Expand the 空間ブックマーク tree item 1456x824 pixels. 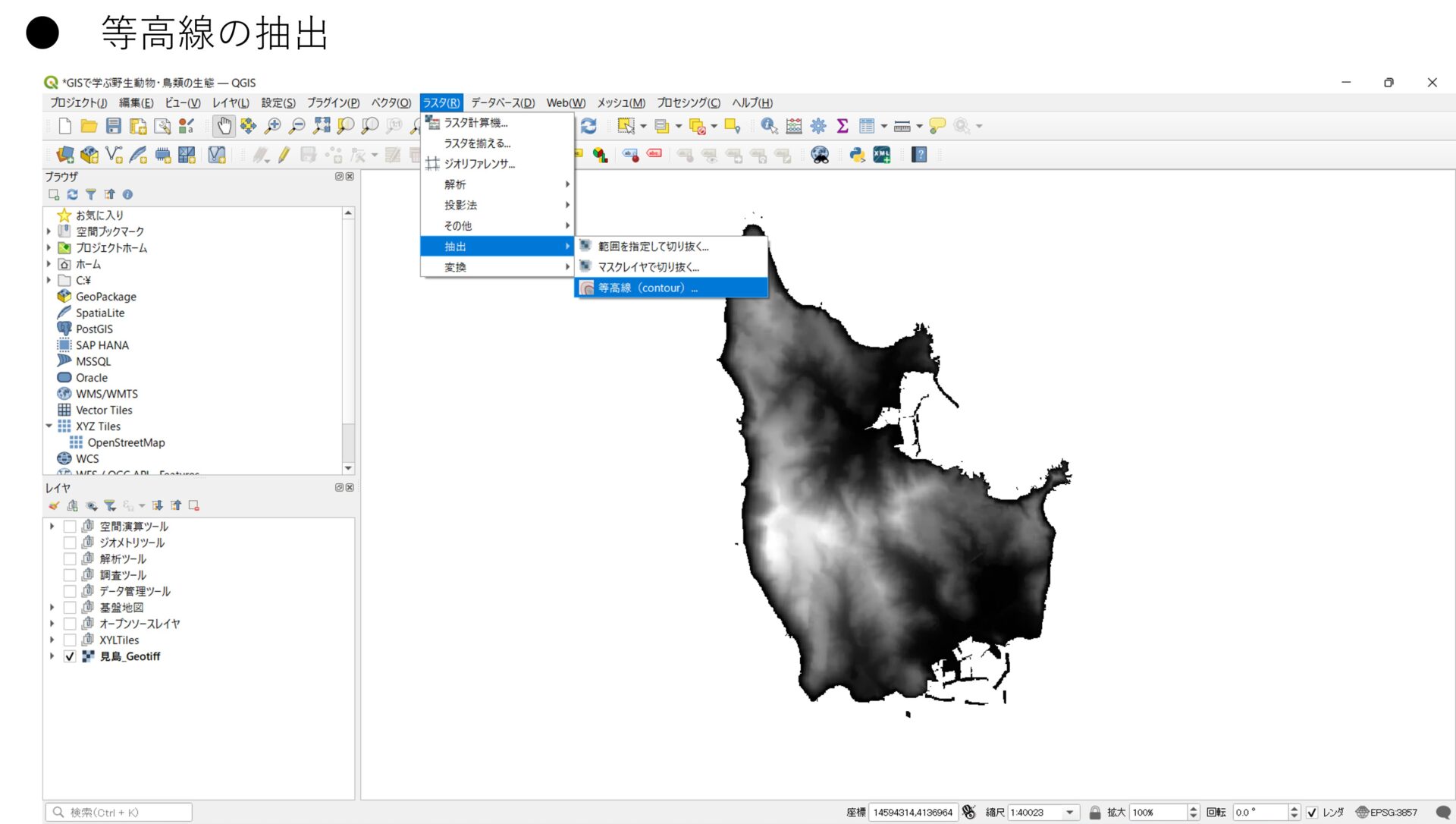coord(49,231)
